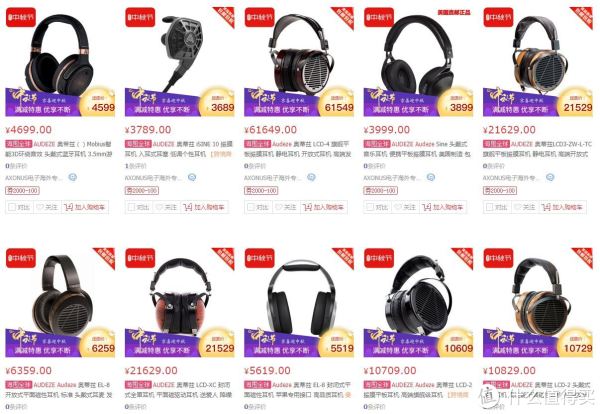The height and width of the screenshot is (414, 600).
Task: Click 加入购物车 for the ¥3999.00 Sine headphones
Action: pos(443,207)
